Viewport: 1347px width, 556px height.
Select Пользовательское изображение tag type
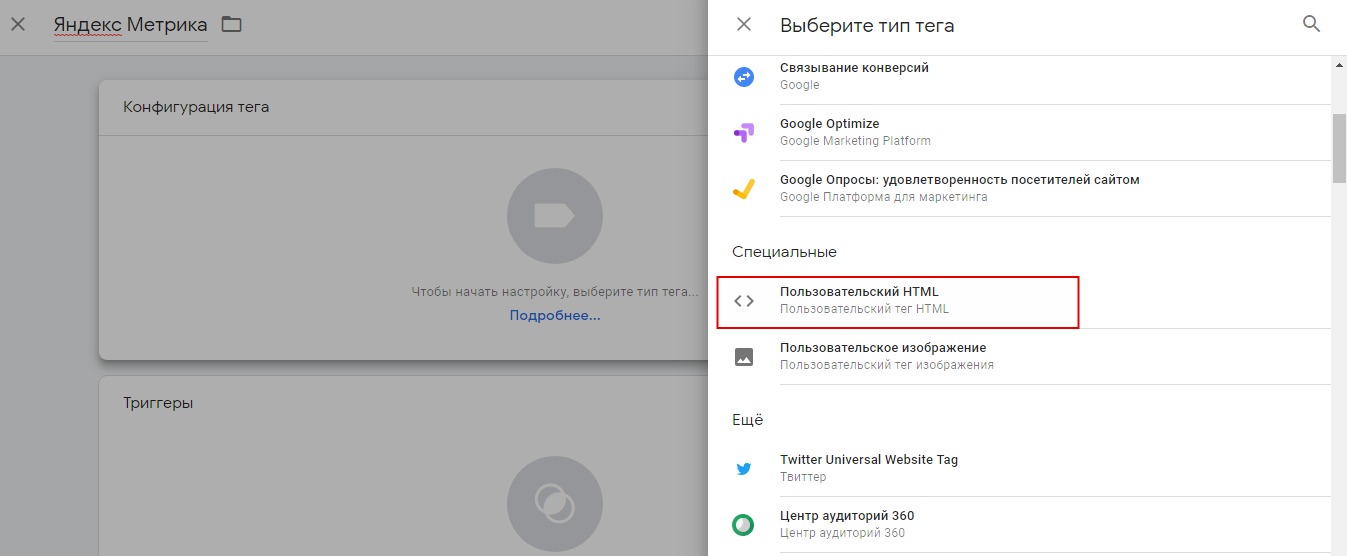[1031, 356]
